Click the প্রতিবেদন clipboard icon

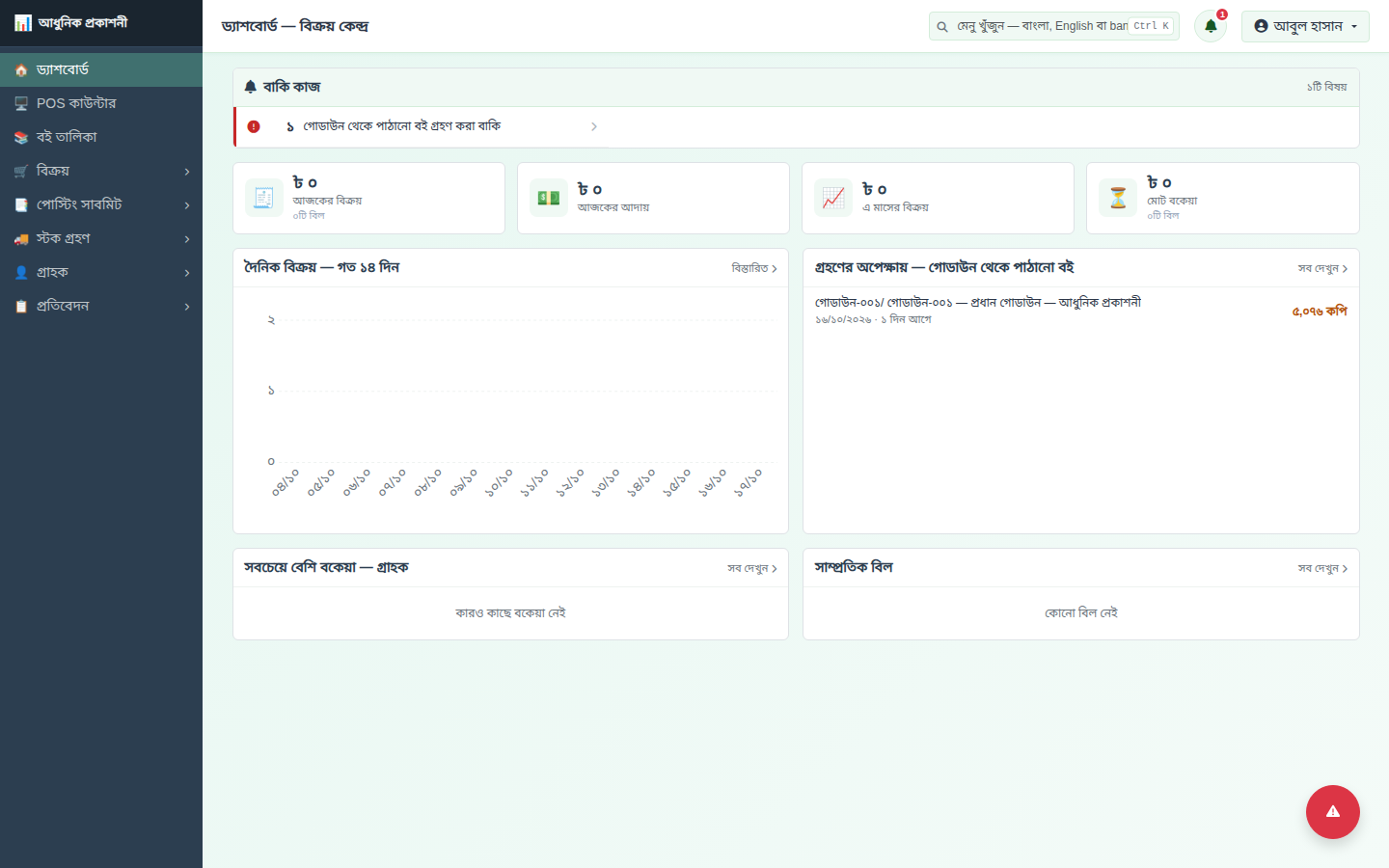click(x=21, y=307)
